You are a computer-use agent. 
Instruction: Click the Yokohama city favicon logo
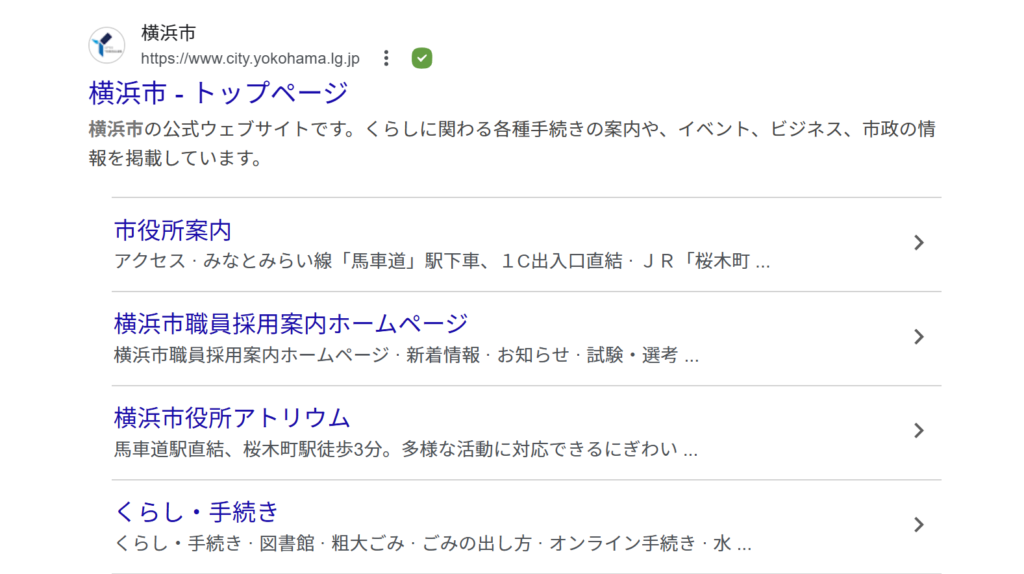pyautogui.click(x=107, y=46)
